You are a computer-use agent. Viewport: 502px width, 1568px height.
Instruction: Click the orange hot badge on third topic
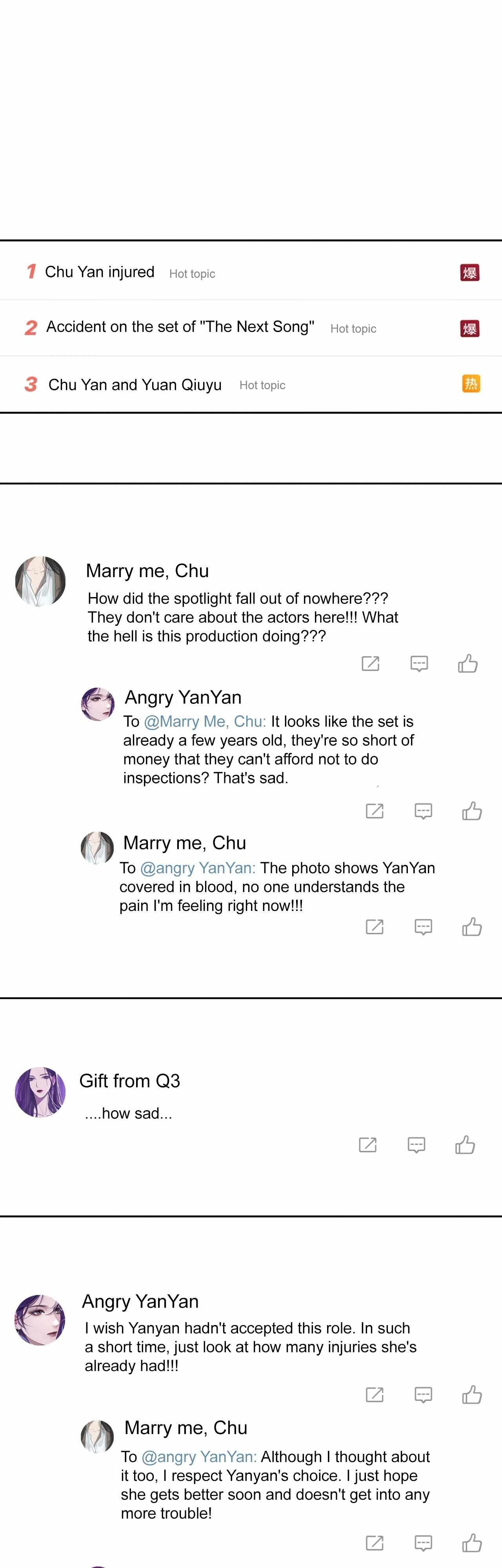[470, 384]
